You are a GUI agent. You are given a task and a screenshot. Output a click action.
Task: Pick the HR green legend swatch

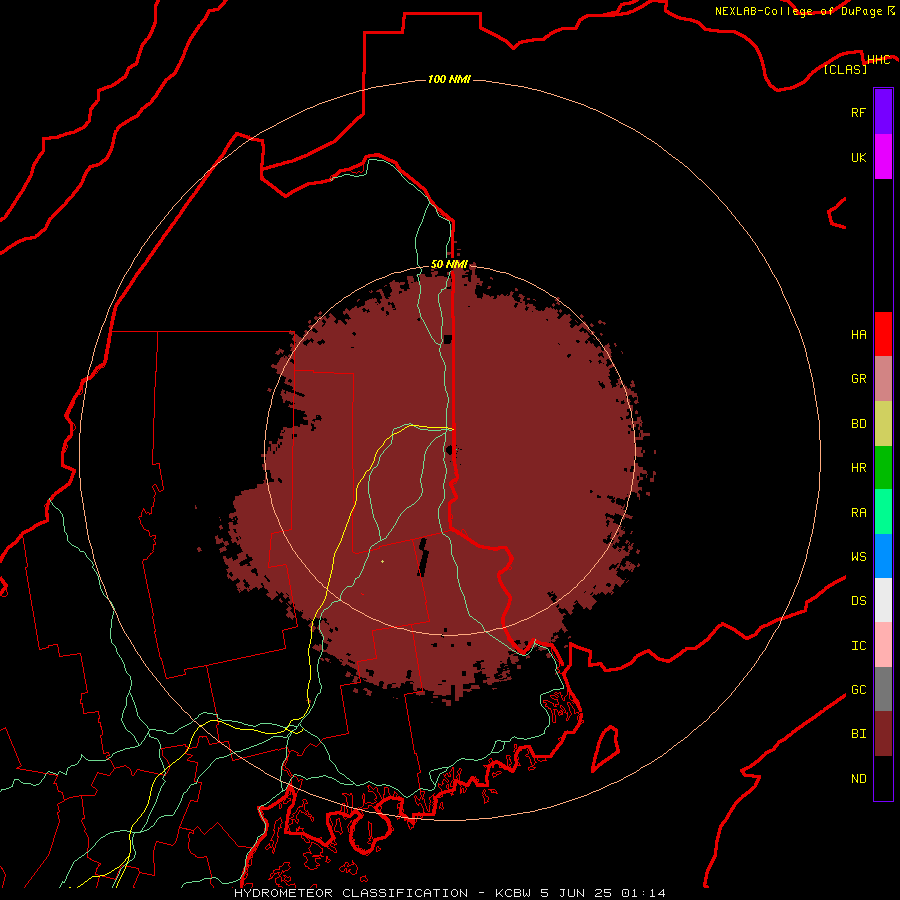tap(883, 468)
